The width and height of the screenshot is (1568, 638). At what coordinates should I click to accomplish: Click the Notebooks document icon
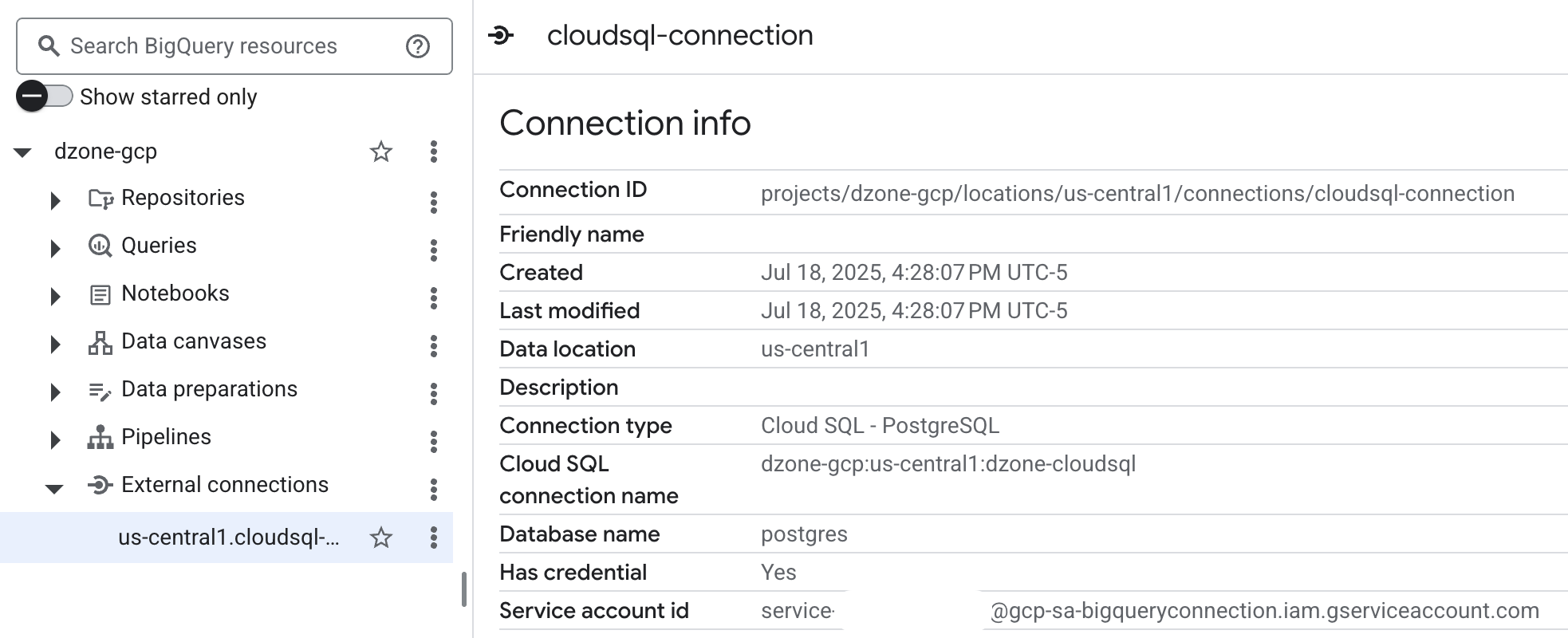[x=100, y=295]
